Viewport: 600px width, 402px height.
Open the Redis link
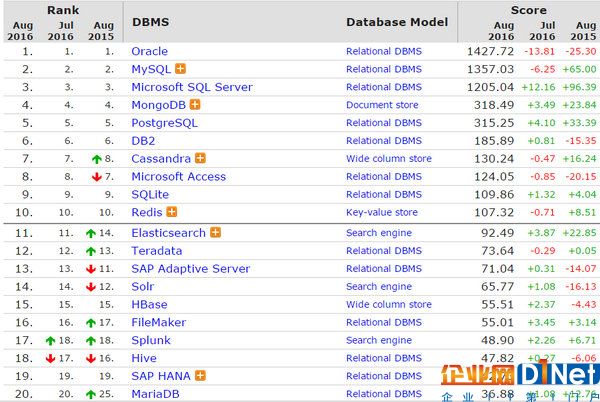point(147,212)
